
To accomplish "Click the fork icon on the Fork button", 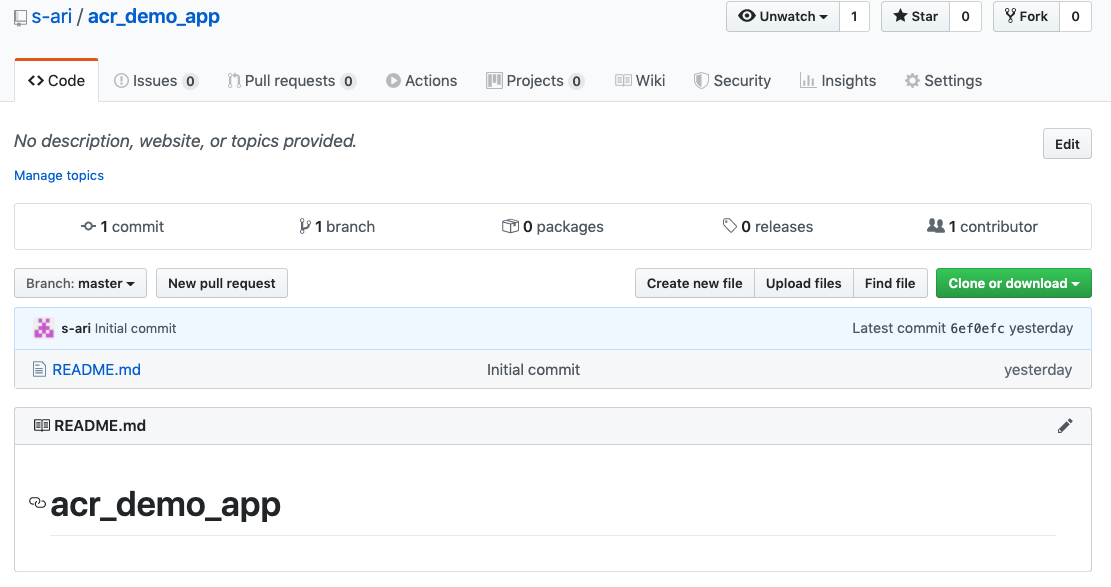I will pyautogui.click(x=1010, y=16).
